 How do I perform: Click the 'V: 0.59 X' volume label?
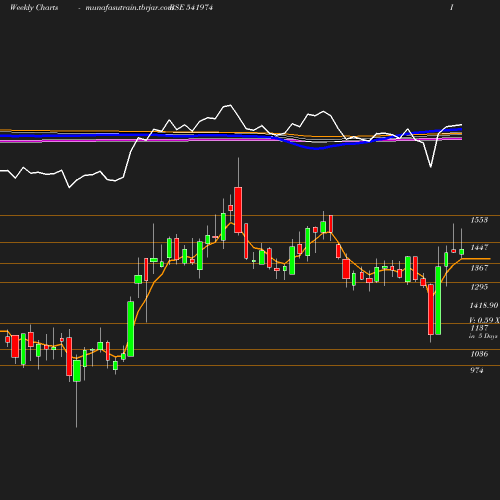(484, 320)
